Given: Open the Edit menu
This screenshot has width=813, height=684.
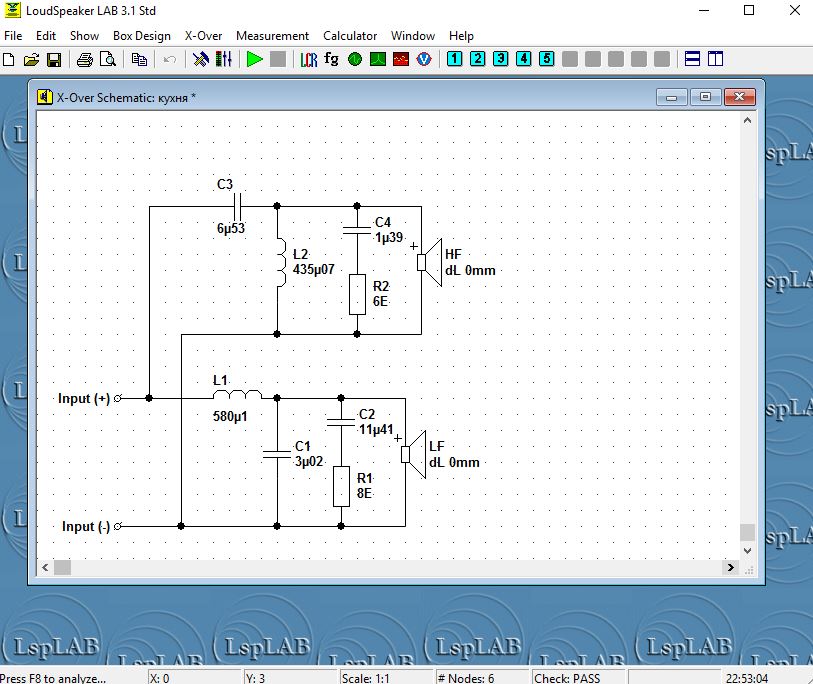Looking at the screenshot, I should 46,36.
